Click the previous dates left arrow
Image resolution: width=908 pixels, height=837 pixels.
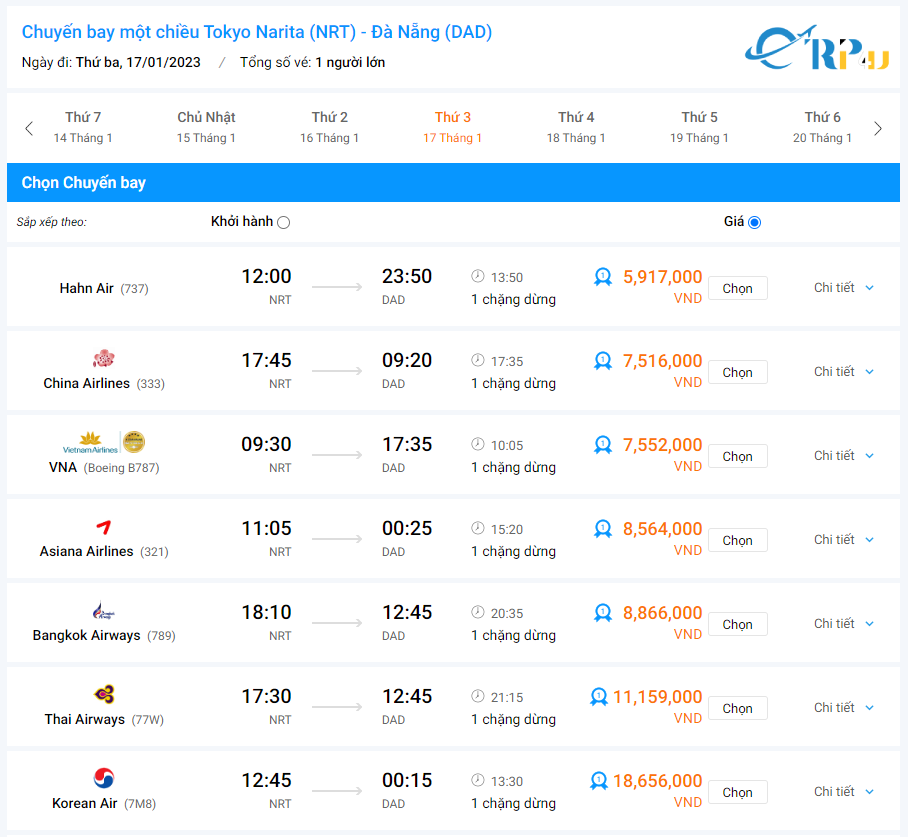29,128
